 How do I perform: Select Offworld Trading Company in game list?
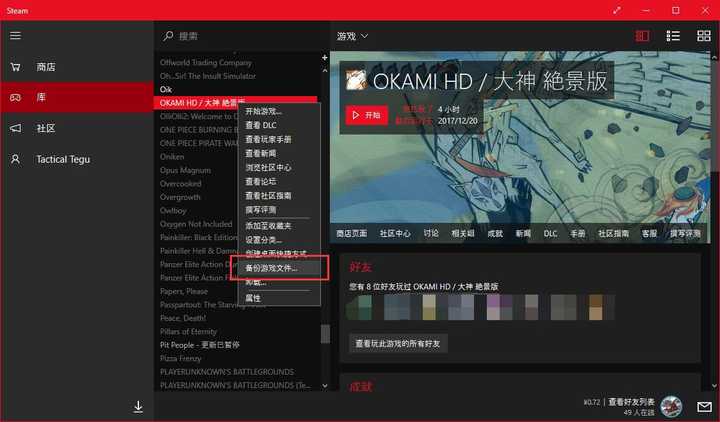206,62
